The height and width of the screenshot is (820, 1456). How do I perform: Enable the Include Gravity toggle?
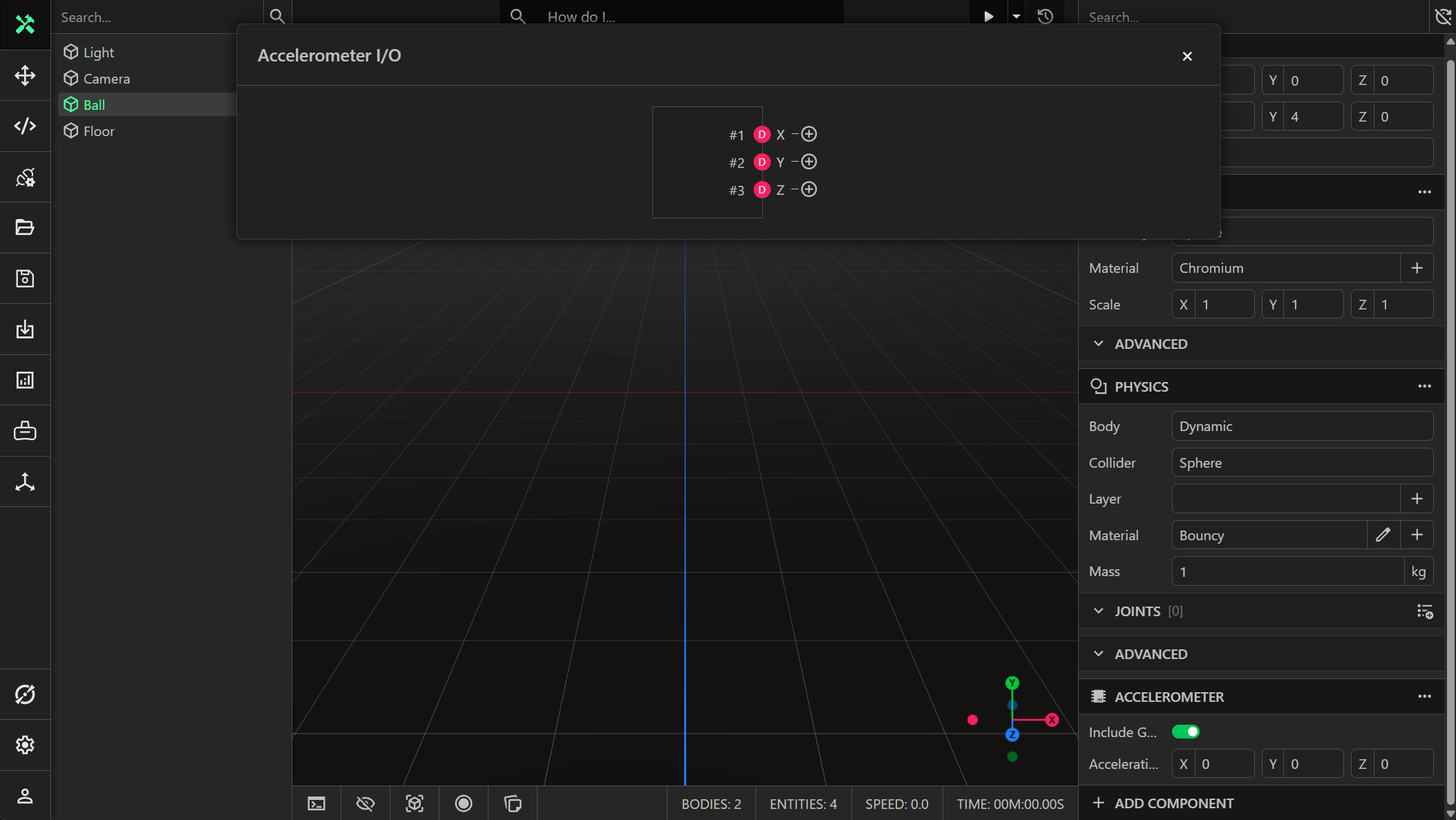coord(1184,732)
